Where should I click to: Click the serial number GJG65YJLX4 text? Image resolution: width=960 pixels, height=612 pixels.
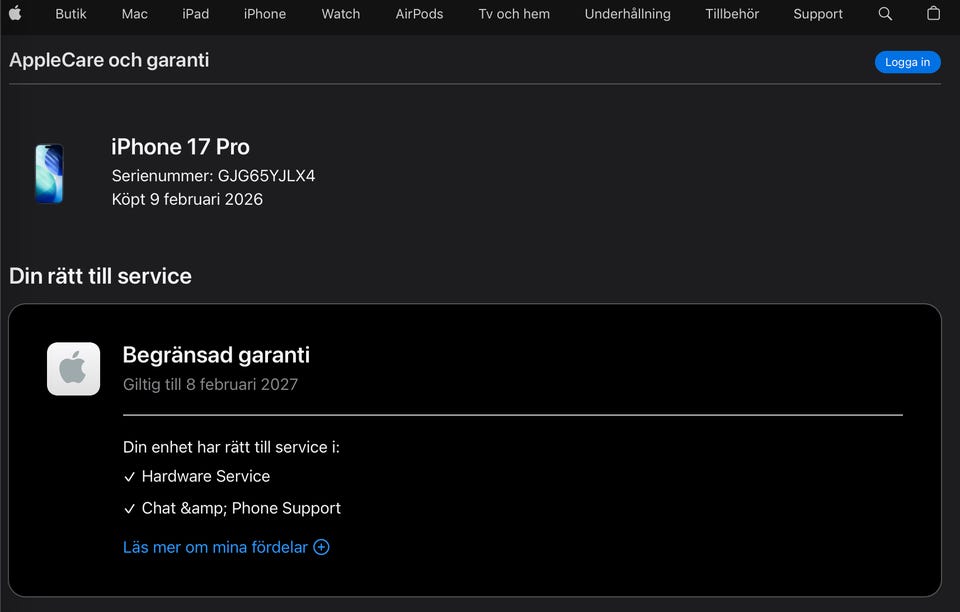(266, 176)
